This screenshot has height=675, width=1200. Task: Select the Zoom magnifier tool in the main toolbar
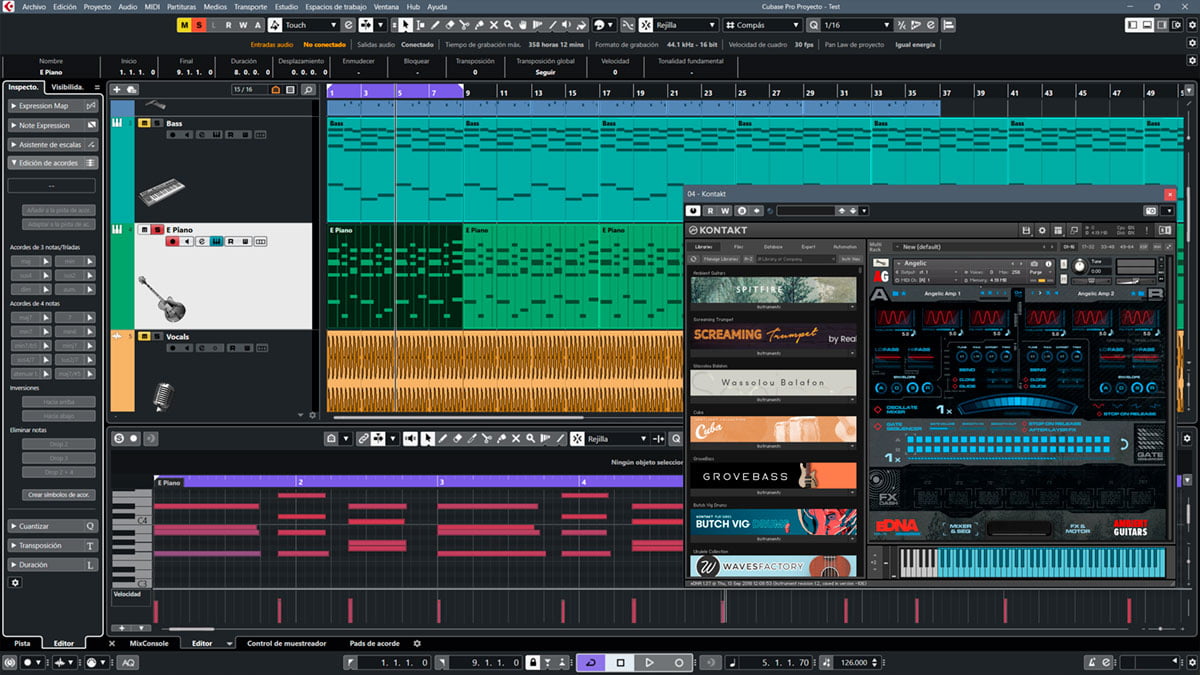[x=509, y=24]
